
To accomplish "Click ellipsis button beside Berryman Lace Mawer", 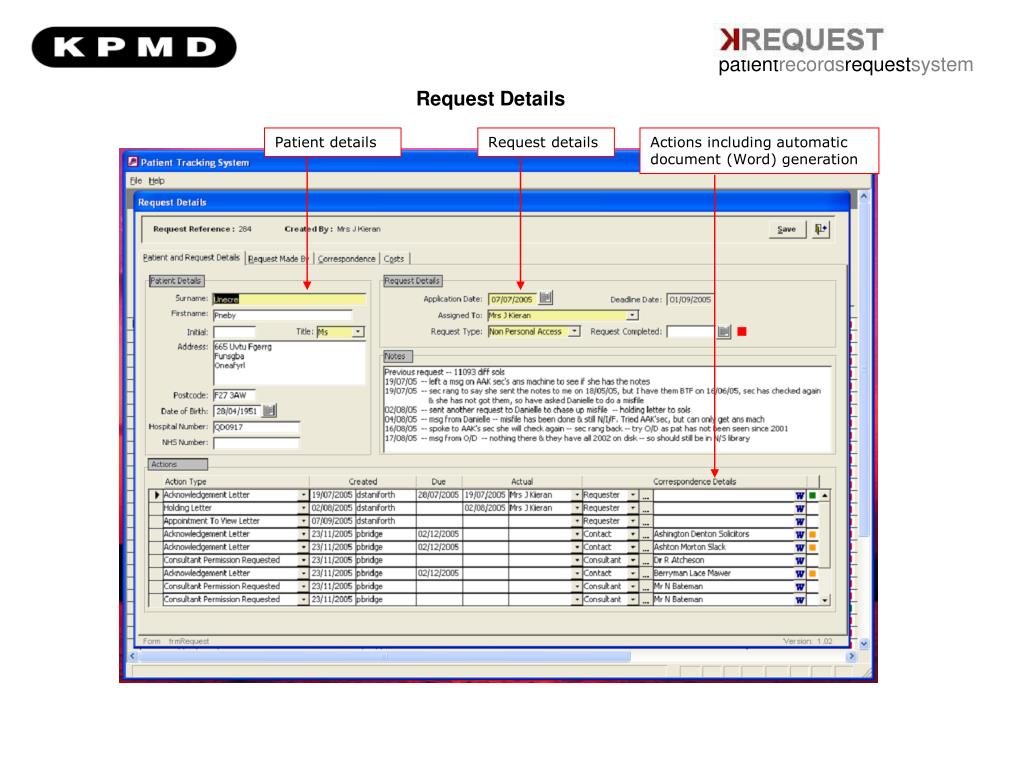I will (646, 573).
